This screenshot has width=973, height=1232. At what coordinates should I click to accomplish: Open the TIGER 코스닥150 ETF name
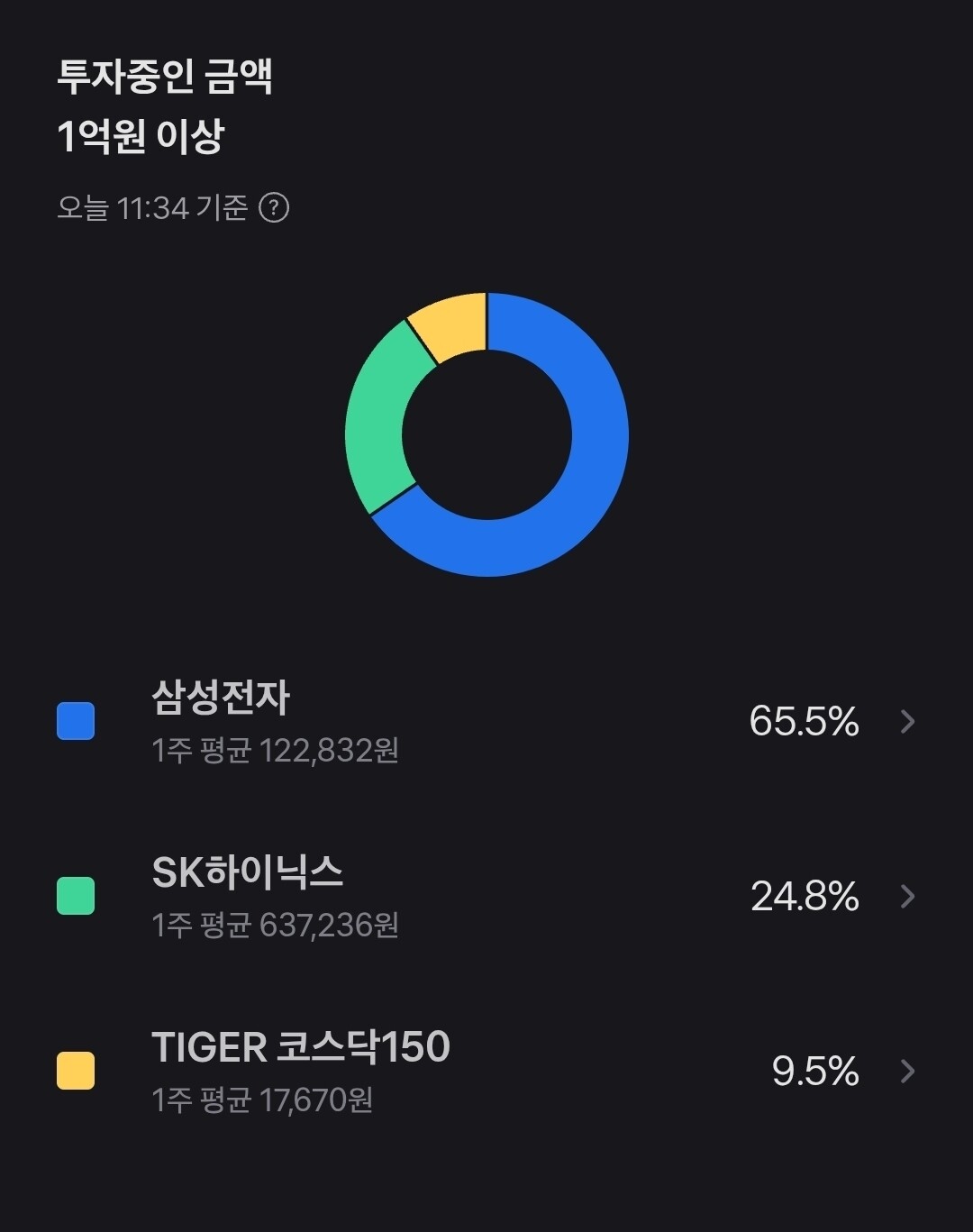[301, 1047]
